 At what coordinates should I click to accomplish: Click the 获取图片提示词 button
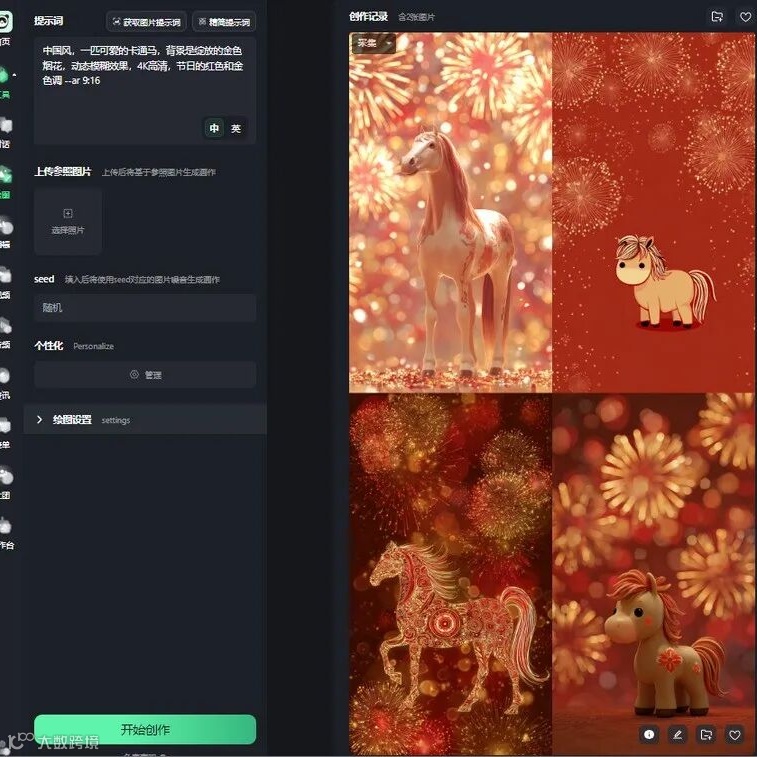coord(146,22)
